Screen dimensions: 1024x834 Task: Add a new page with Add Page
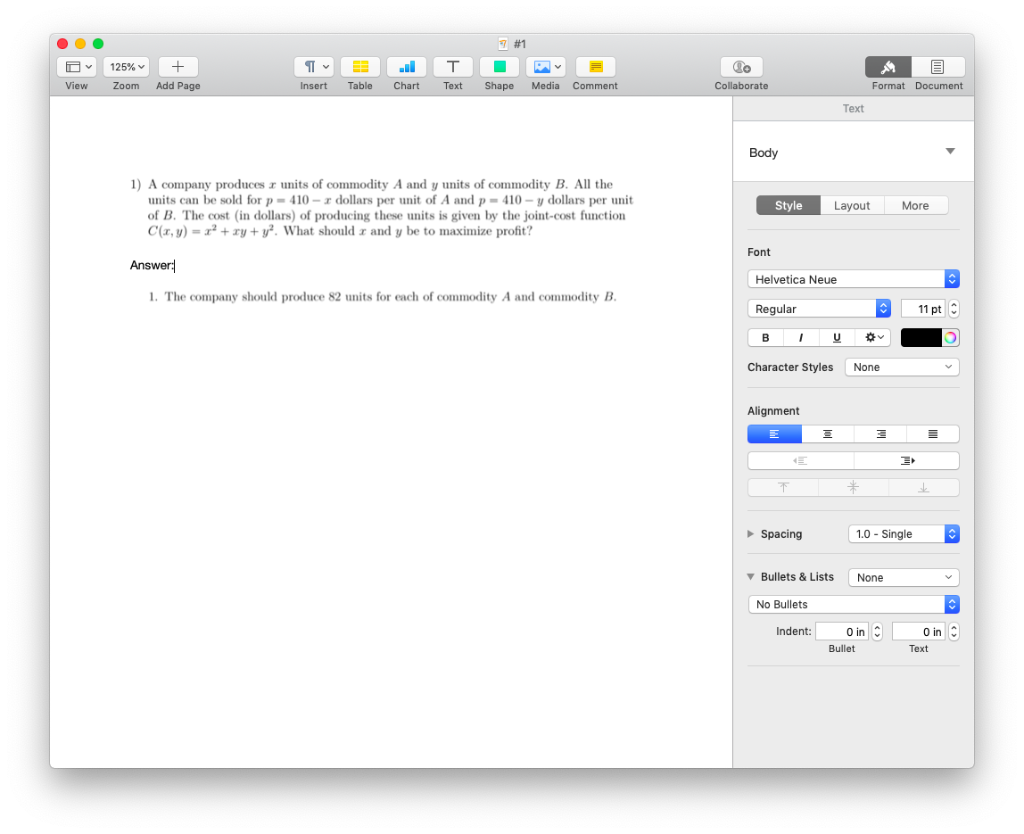[x=177, y=67]
